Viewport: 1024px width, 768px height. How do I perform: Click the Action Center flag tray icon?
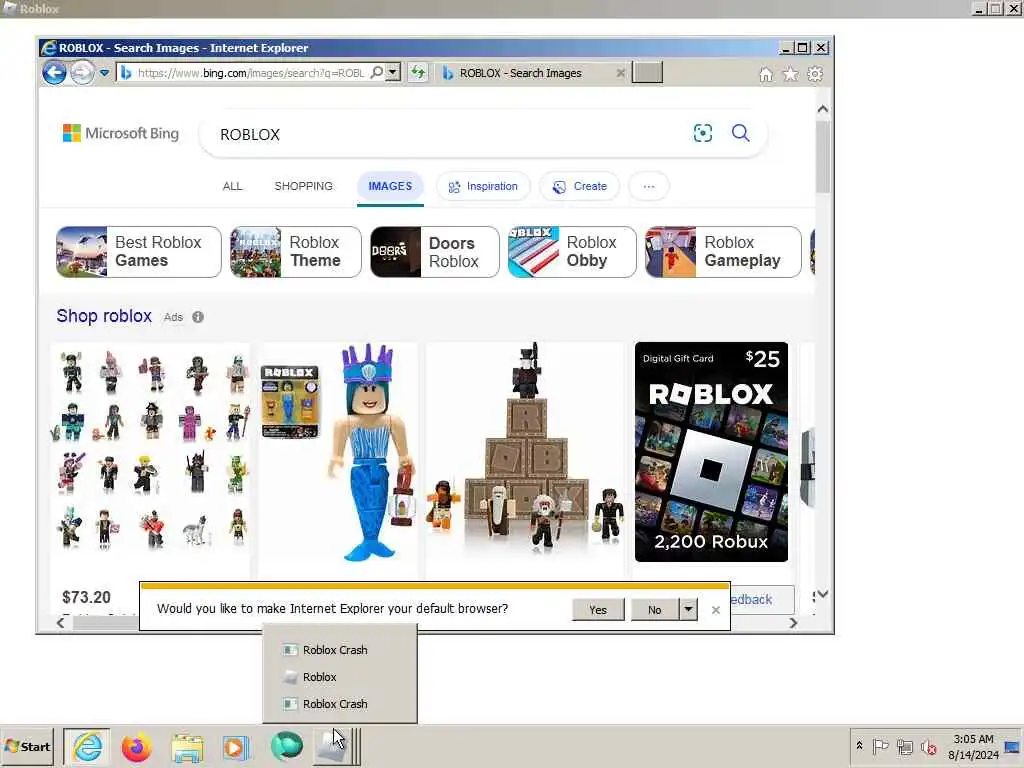[880, 746]
